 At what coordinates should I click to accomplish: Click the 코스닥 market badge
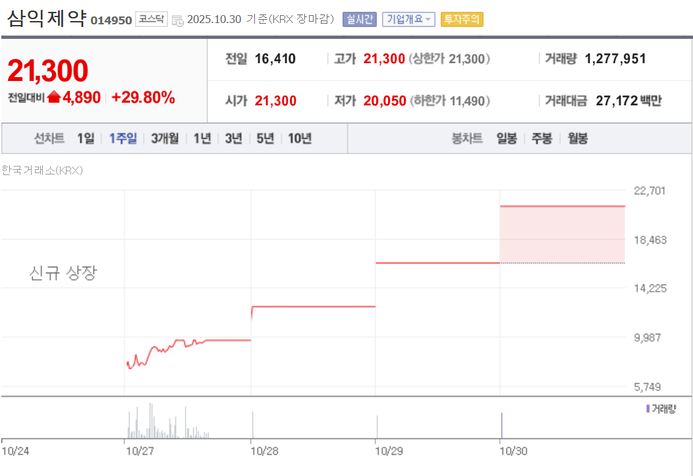[x=152, y=19]
